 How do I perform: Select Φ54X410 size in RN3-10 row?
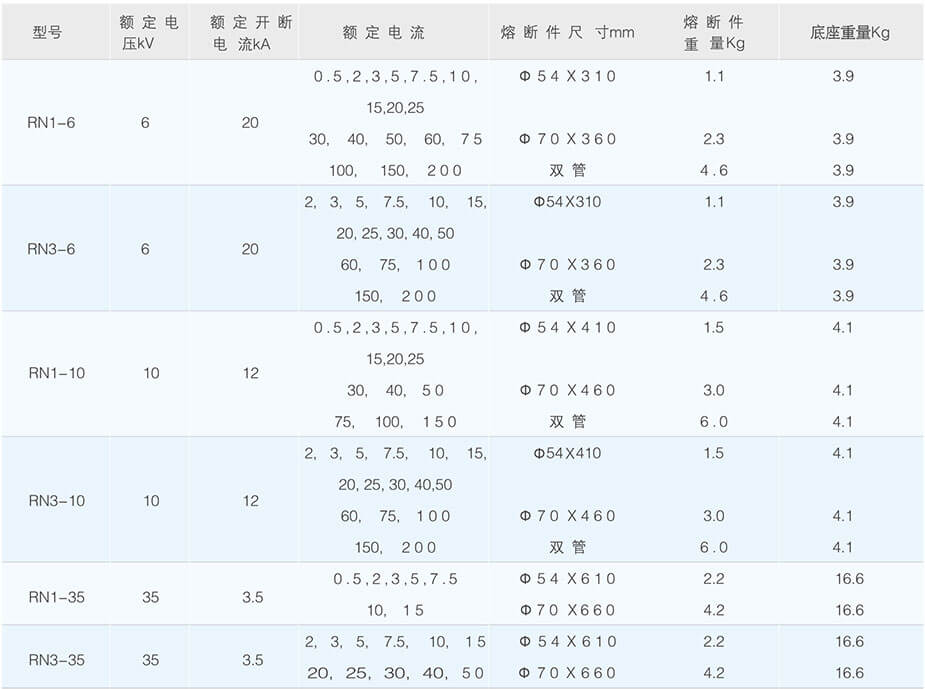click(567, 453)
